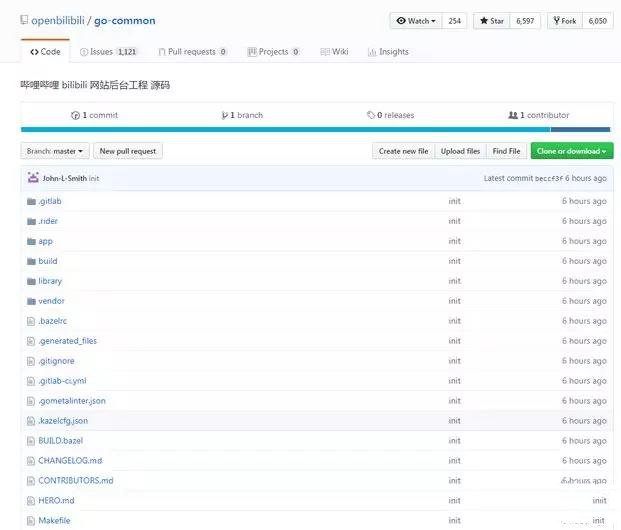The image size is (621, 530).
Task: Expand Clone or download menu
Action: pyautogui.click(x=572, y=151)
